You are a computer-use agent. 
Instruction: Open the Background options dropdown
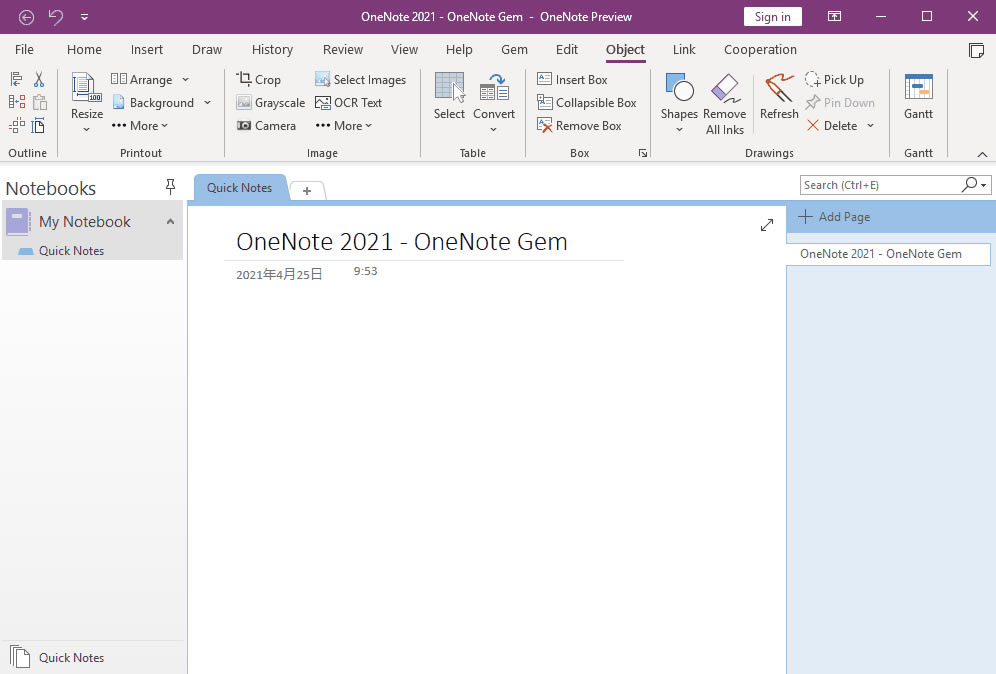click(x=207, y=102)
